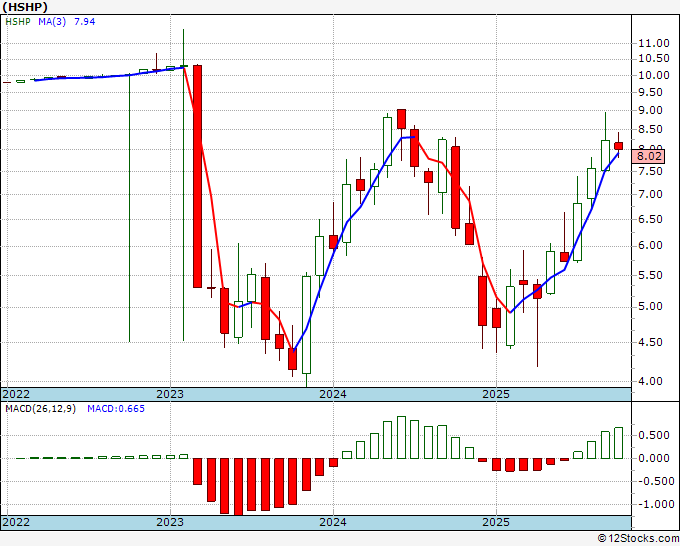This screenshot has height=546, width=680.
Task: Click the large red candle after 2023
Action: (197, 176)
